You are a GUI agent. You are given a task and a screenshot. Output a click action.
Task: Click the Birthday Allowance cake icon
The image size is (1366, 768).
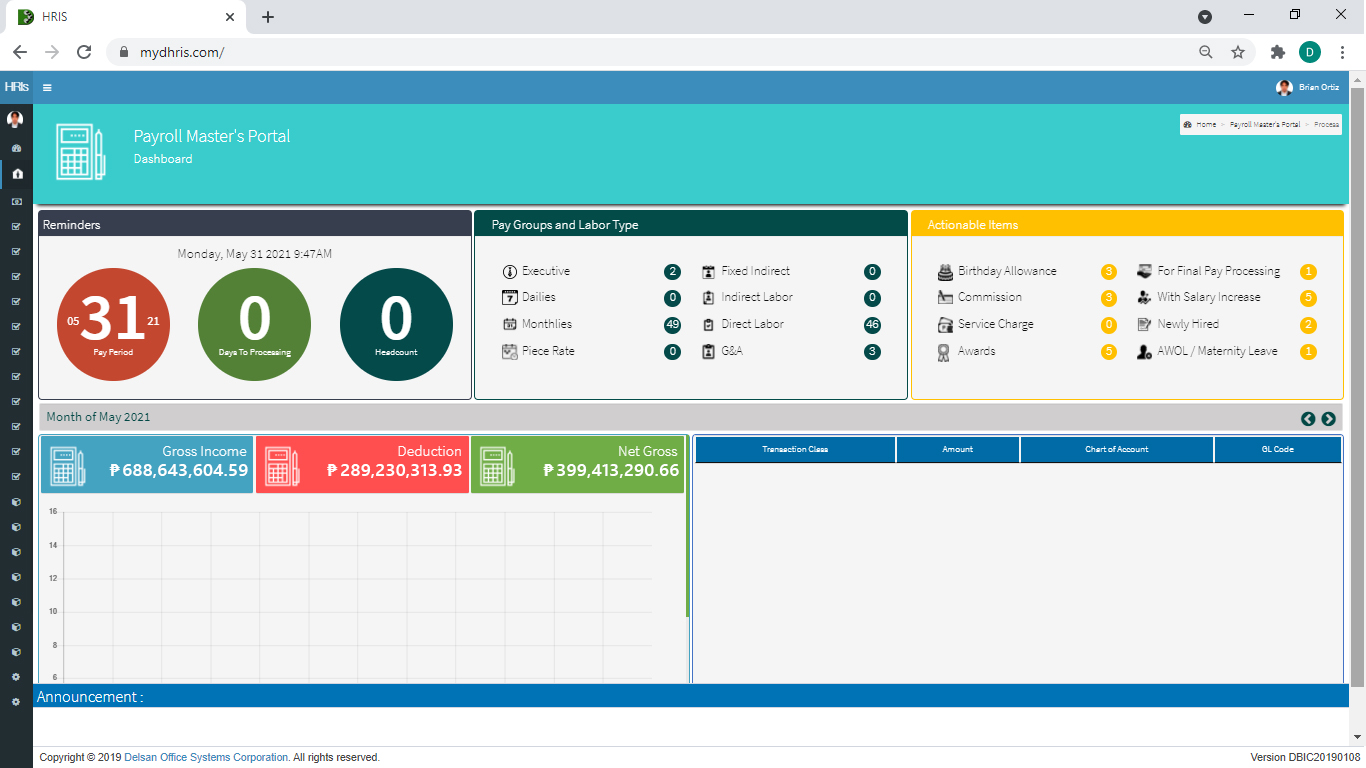click(x=944, y=272)
